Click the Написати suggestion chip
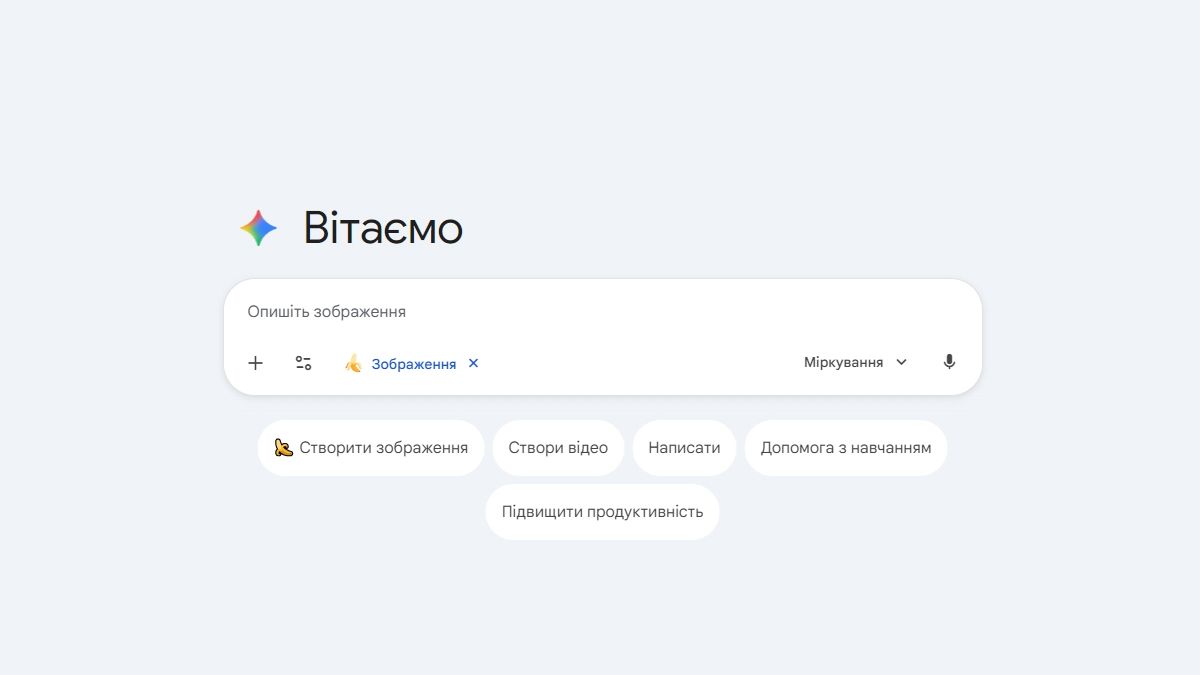This screenshot has height=675, width=1200. pyautogui.click(x=684, y=447)
